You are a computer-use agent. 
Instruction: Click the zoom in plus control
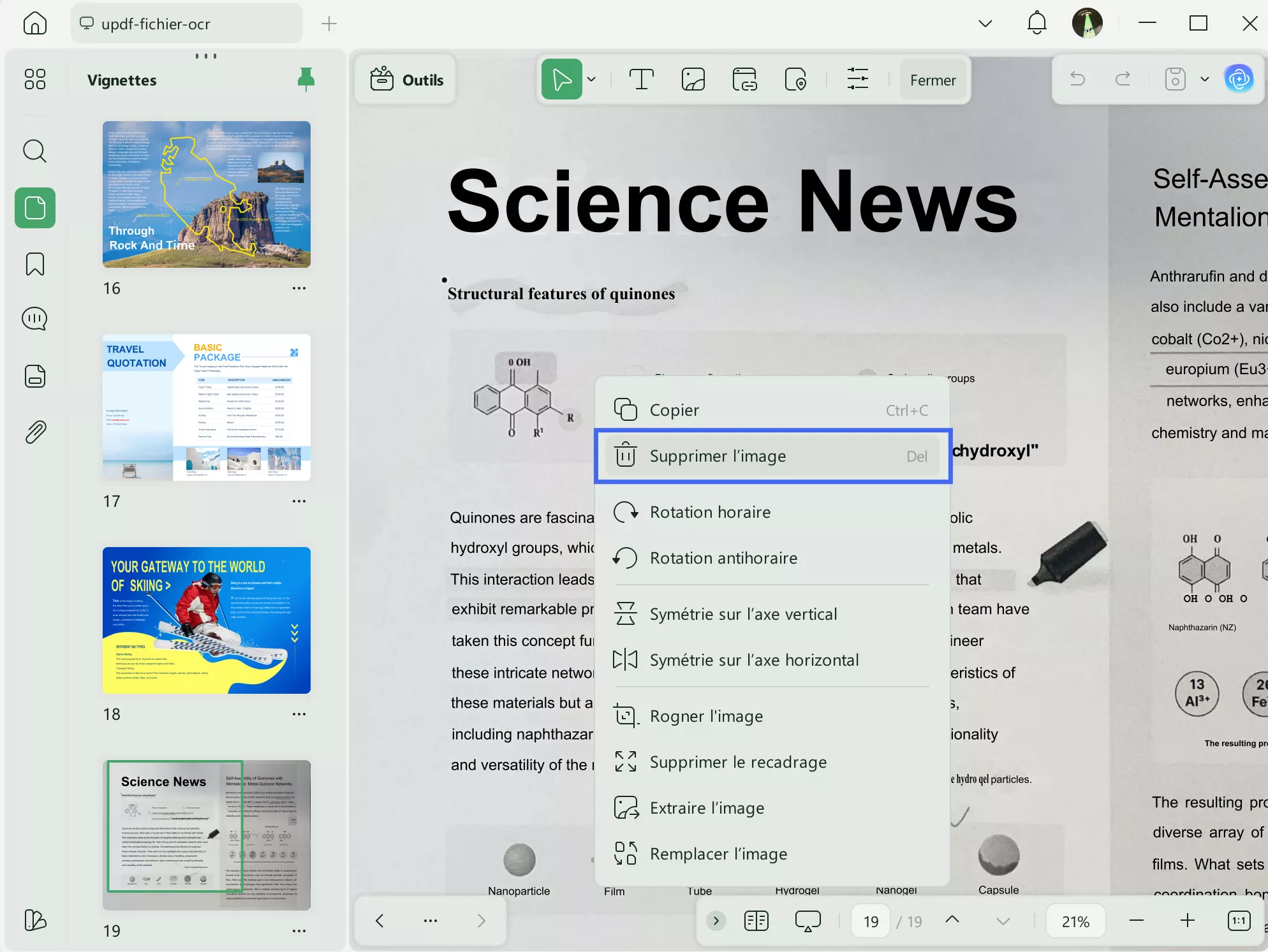tap(1187, 920)
